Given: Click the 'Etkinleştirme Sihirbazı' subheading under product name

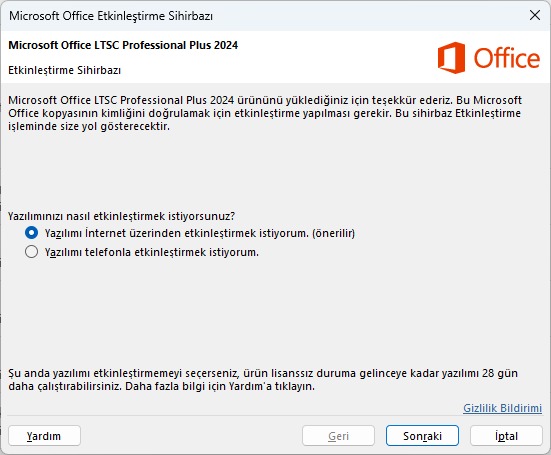Looking at the screenshot, I should point(65,70).
